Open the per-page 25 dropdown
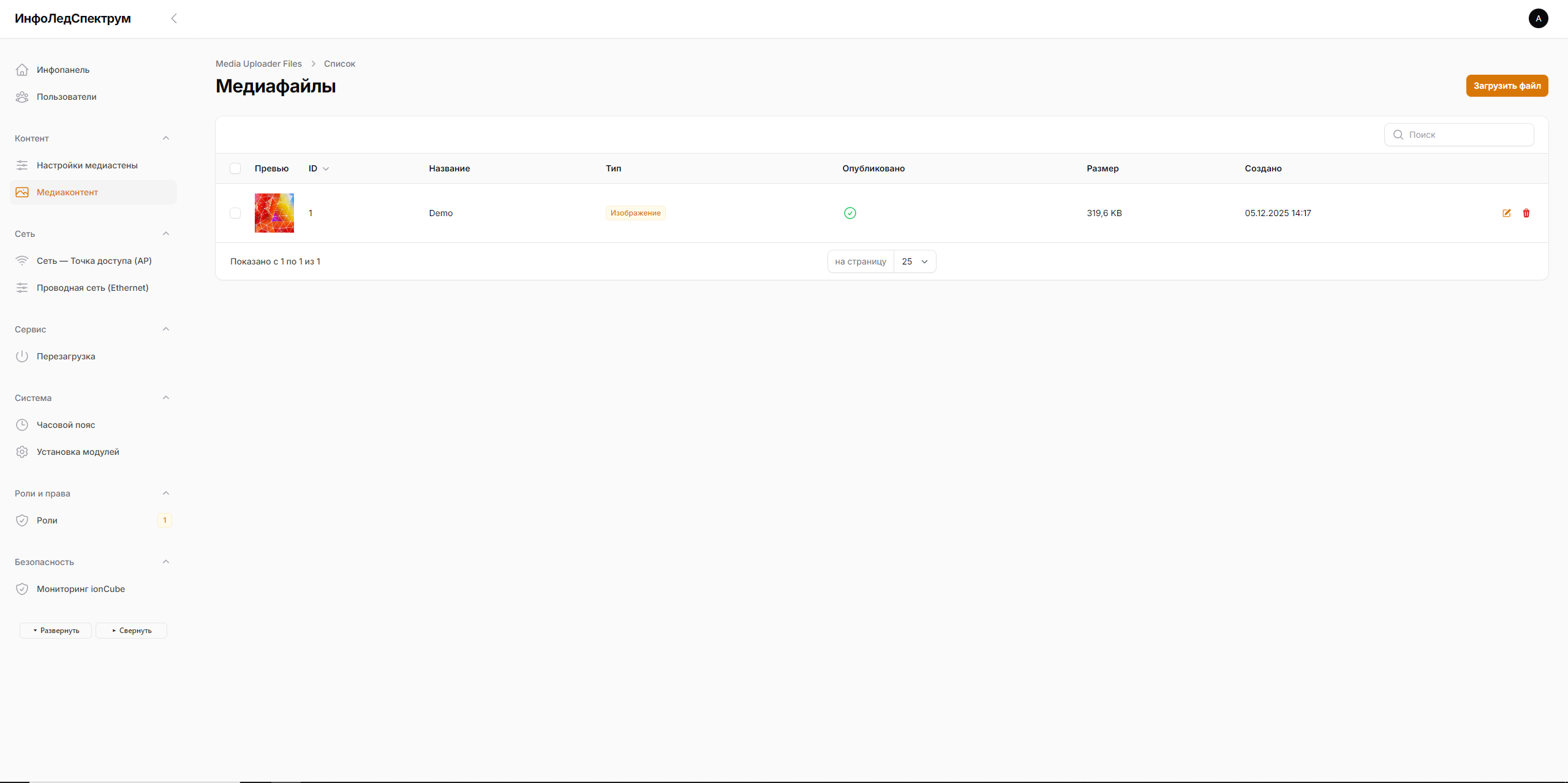The image size is (1568, 783). click(914, 261)
